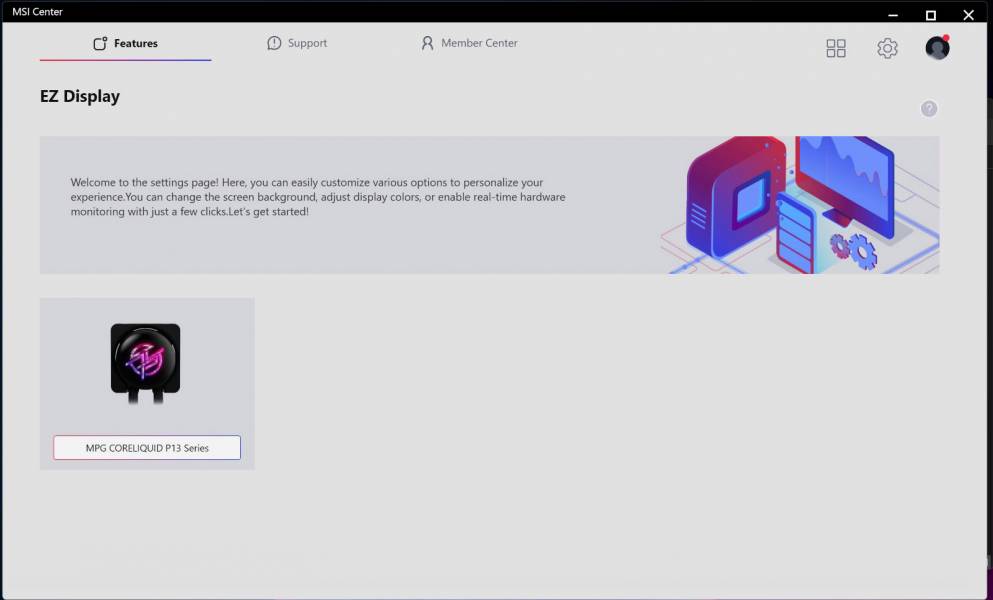Click the red notification dot on the avatar

pos(946,38)
